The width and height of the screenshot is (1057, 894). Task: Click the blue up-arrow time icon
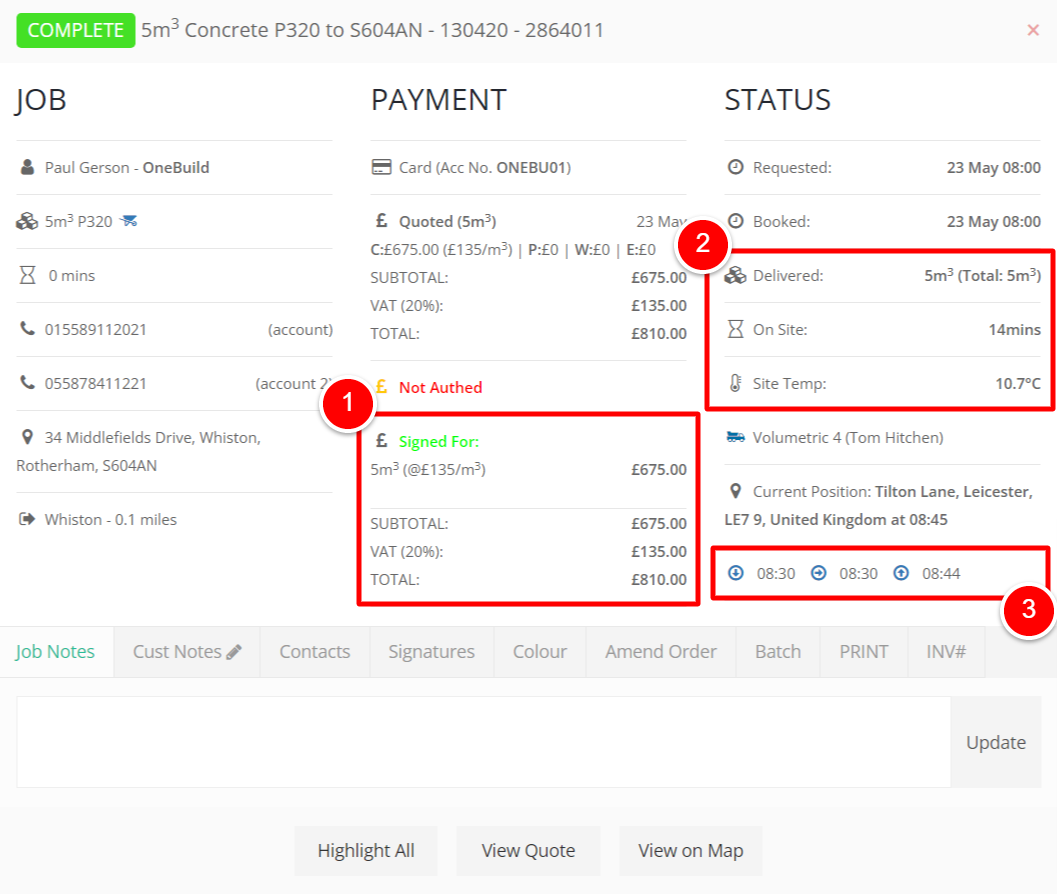click(x=901, y=573)
